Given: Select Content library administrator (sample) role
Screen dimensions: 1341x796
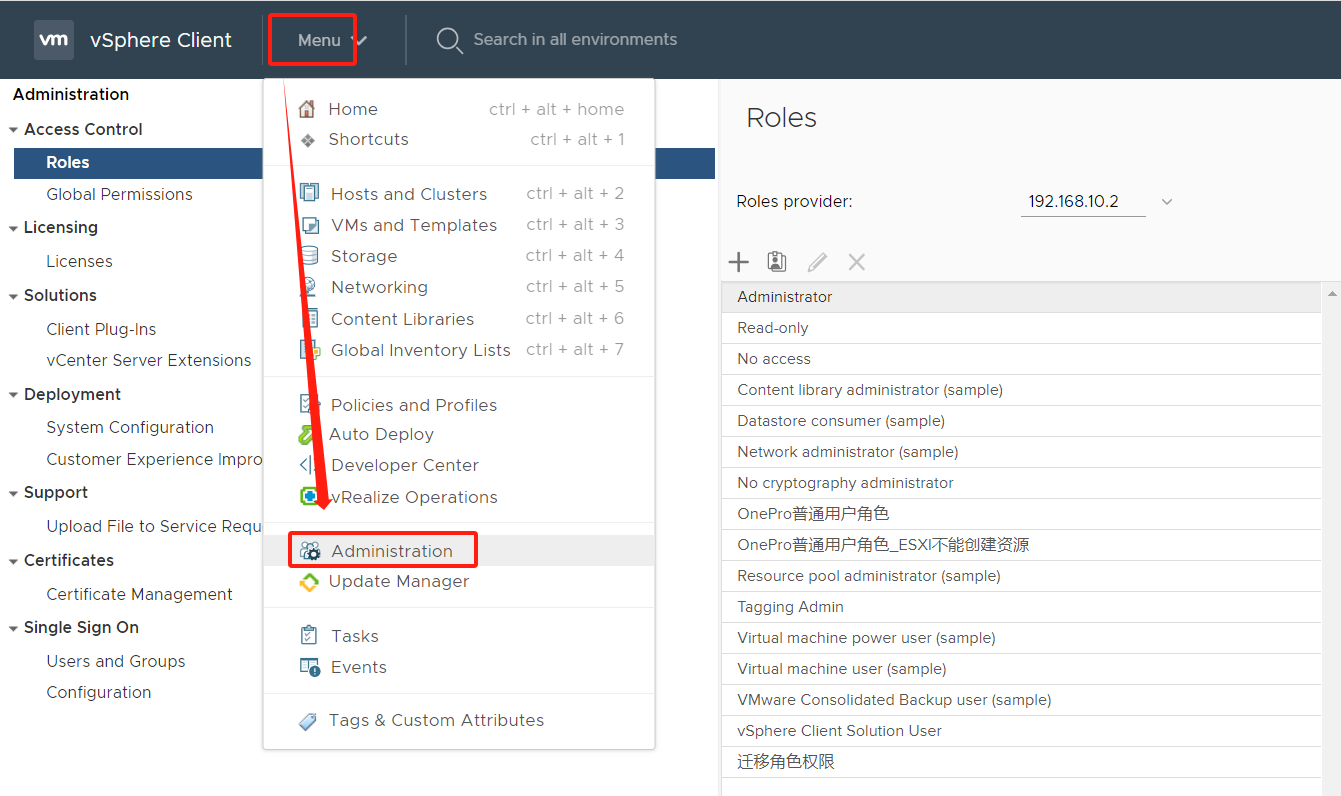Looking at the screenshot, I should (x=1021, y=390).
